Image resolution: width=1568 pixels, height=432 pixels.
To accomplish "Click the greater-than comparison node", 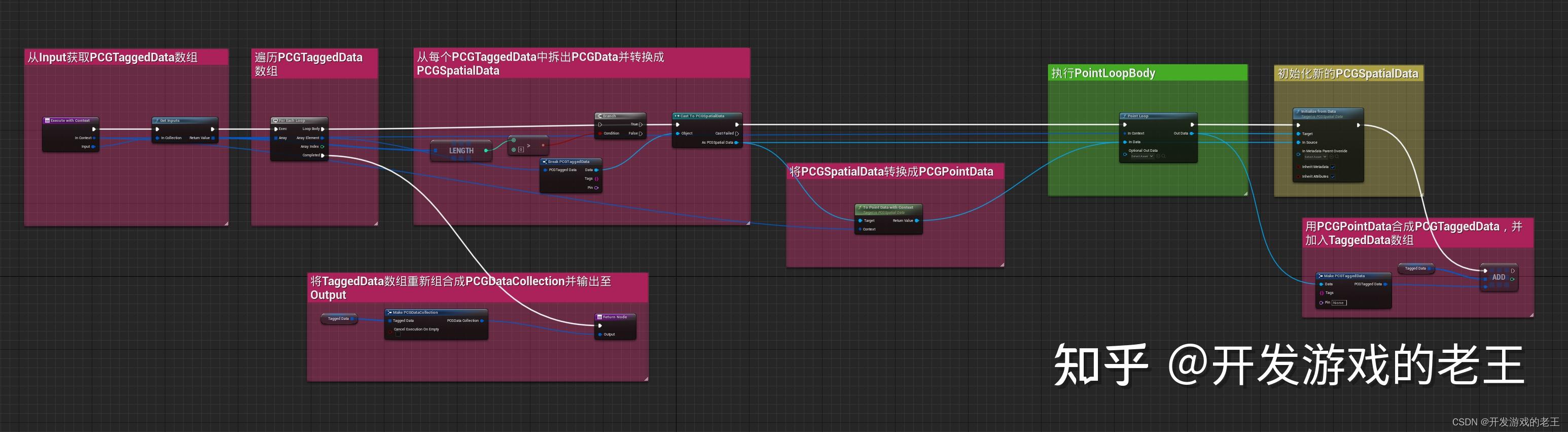I will point(528,146).
